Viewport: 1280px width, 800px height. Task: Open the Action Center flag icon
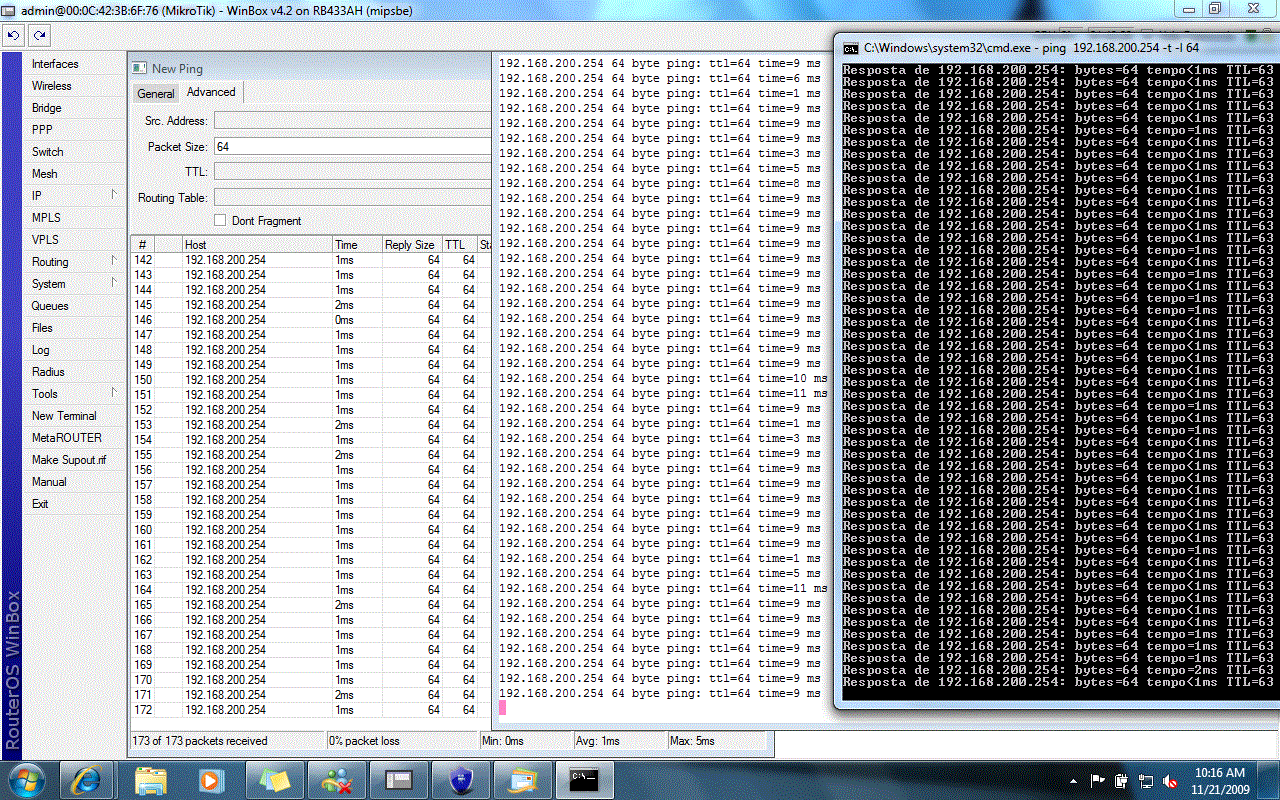[1098, 780]
